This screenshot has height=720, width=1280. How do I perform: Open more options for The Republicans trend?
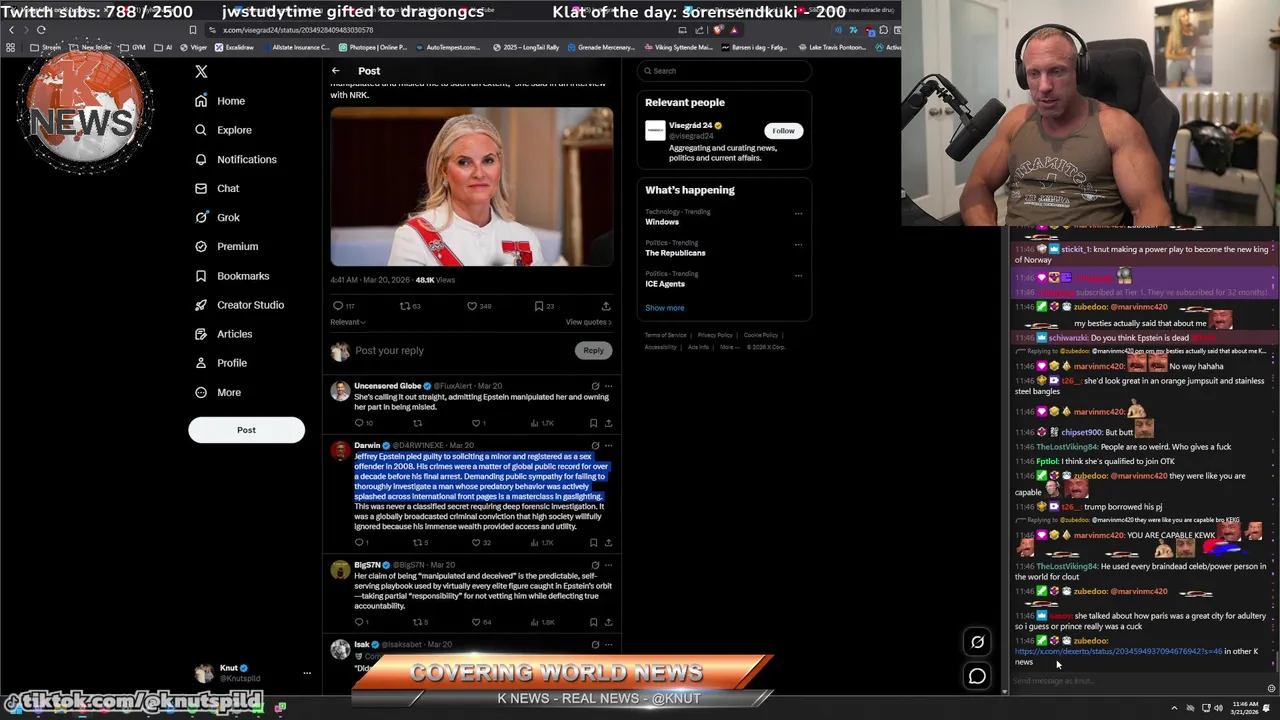click(x=798, y=244)
